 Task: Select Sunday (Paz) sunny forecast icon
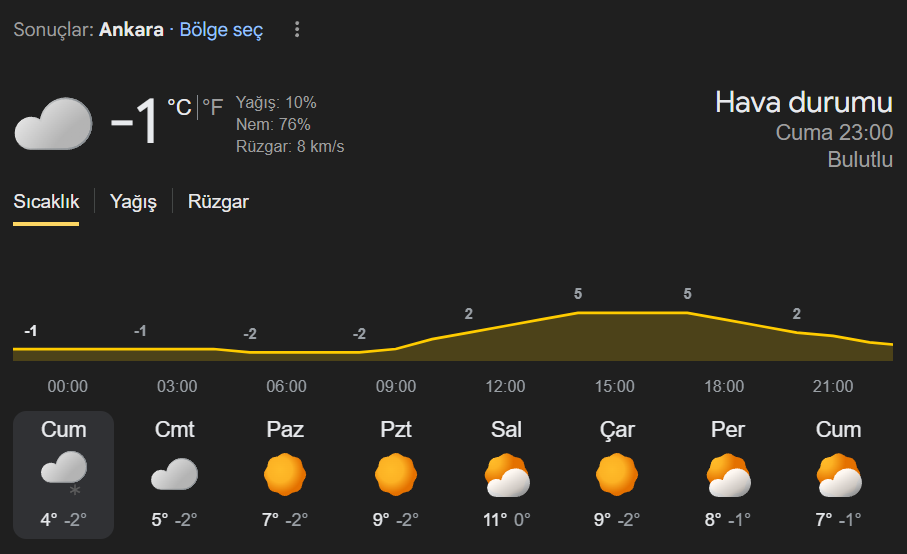[285, 474]
